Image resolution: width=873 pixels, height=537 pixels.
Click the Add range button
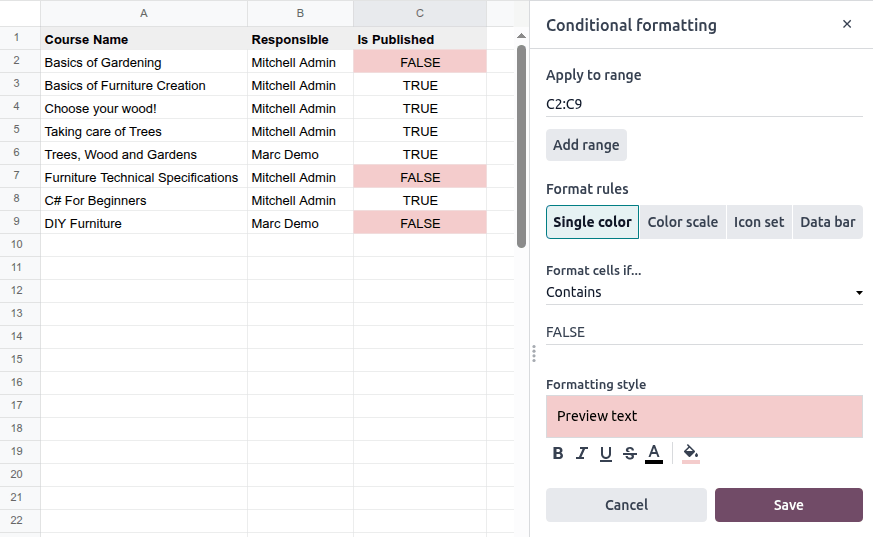click(x=586, y=145)
